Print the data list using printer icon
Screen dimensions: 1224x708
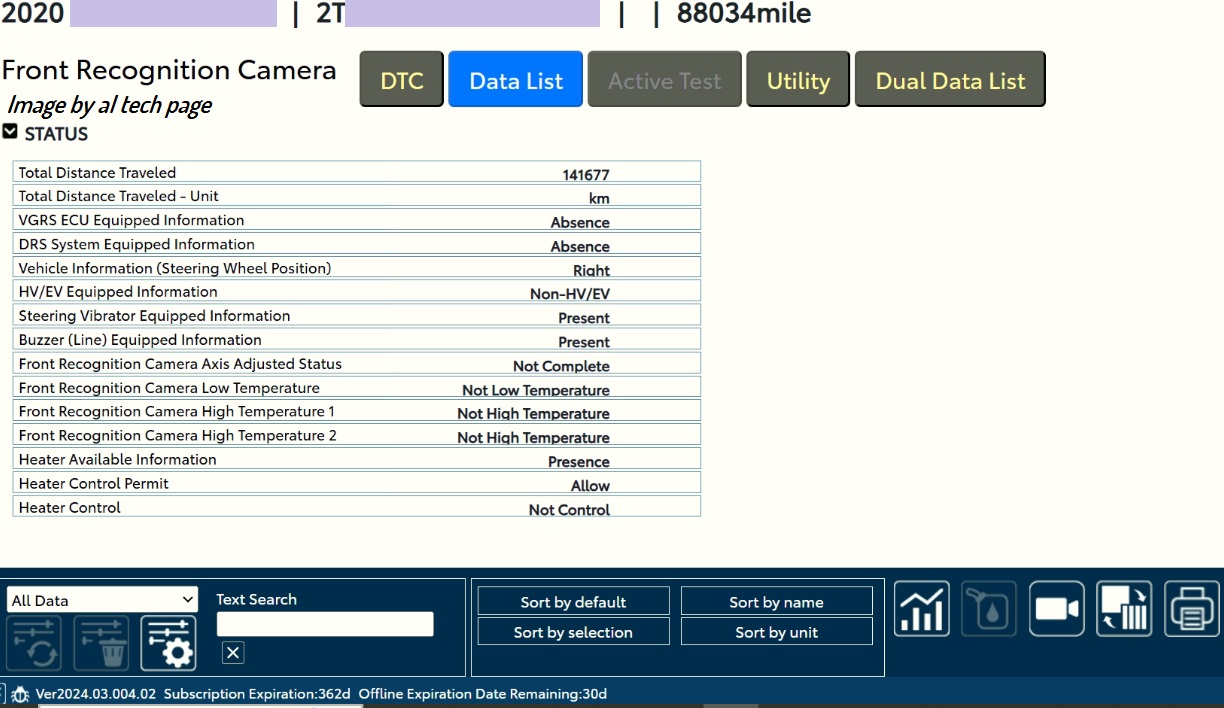pyautogui.click(x=1191, y=609)
